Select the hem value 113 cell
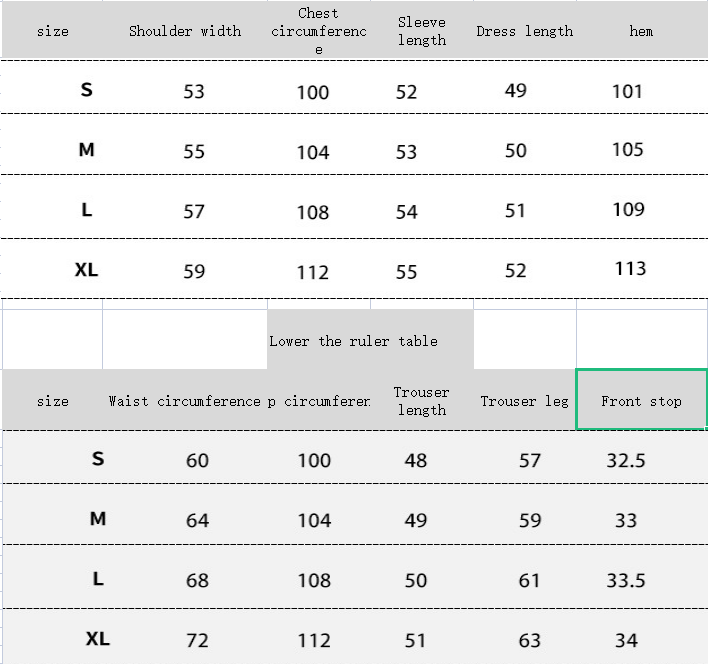Viewport: 708px width, 664px height. pos(630,269)
